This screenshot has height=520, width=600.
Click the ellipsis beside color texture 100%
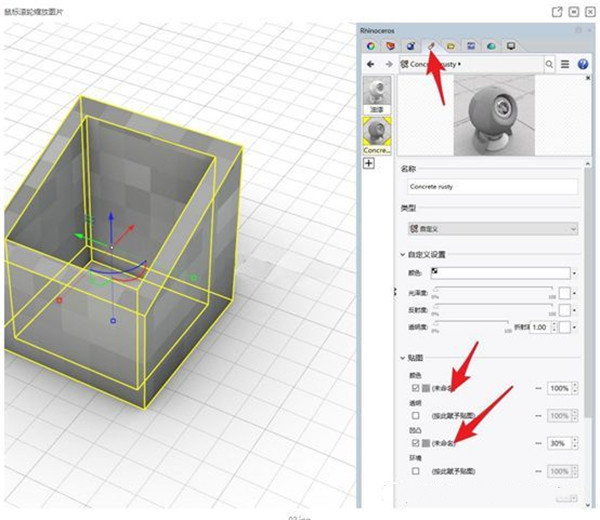point(538,388)
